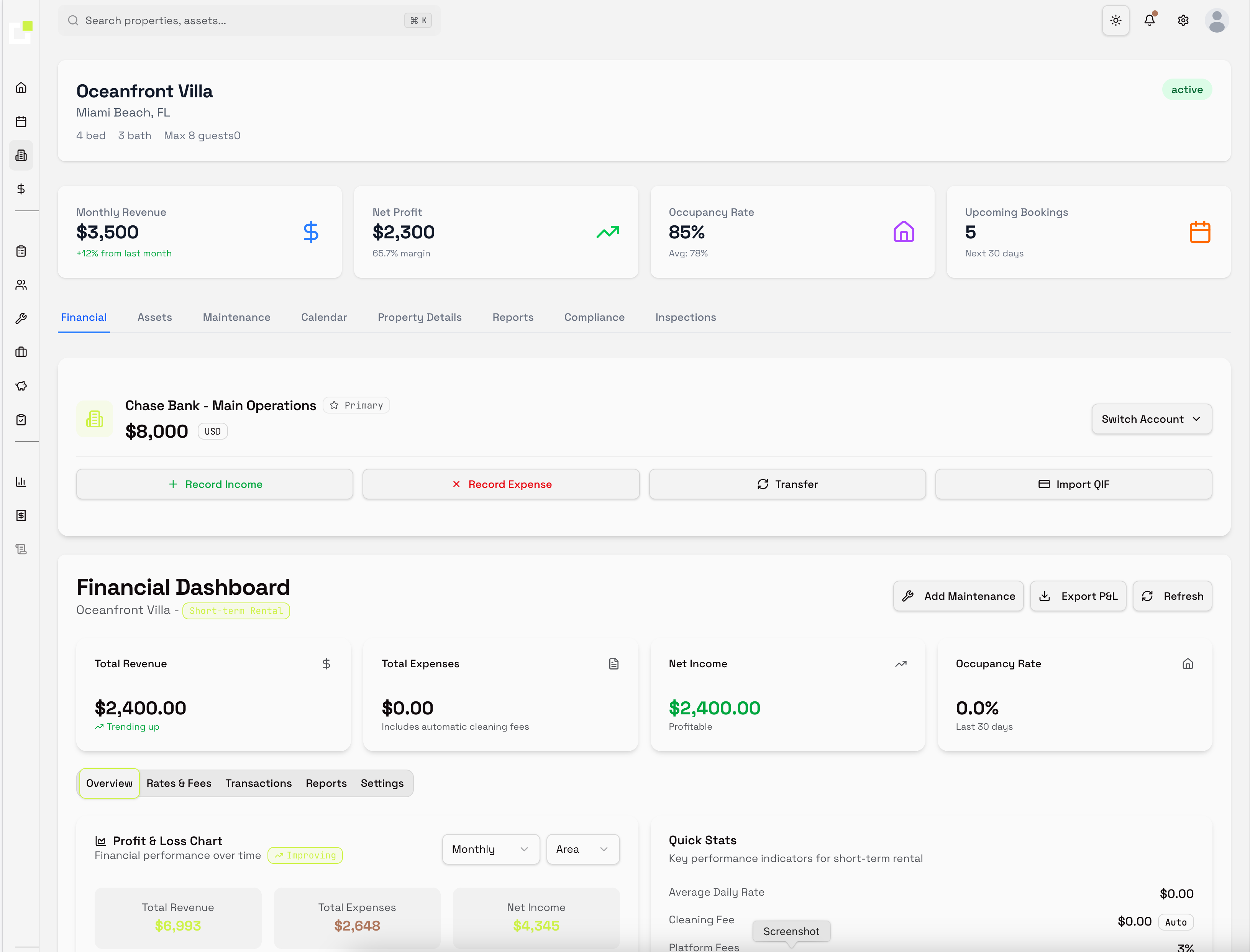Open settings gear icon in header
1250x952 pixels.
1183,20
